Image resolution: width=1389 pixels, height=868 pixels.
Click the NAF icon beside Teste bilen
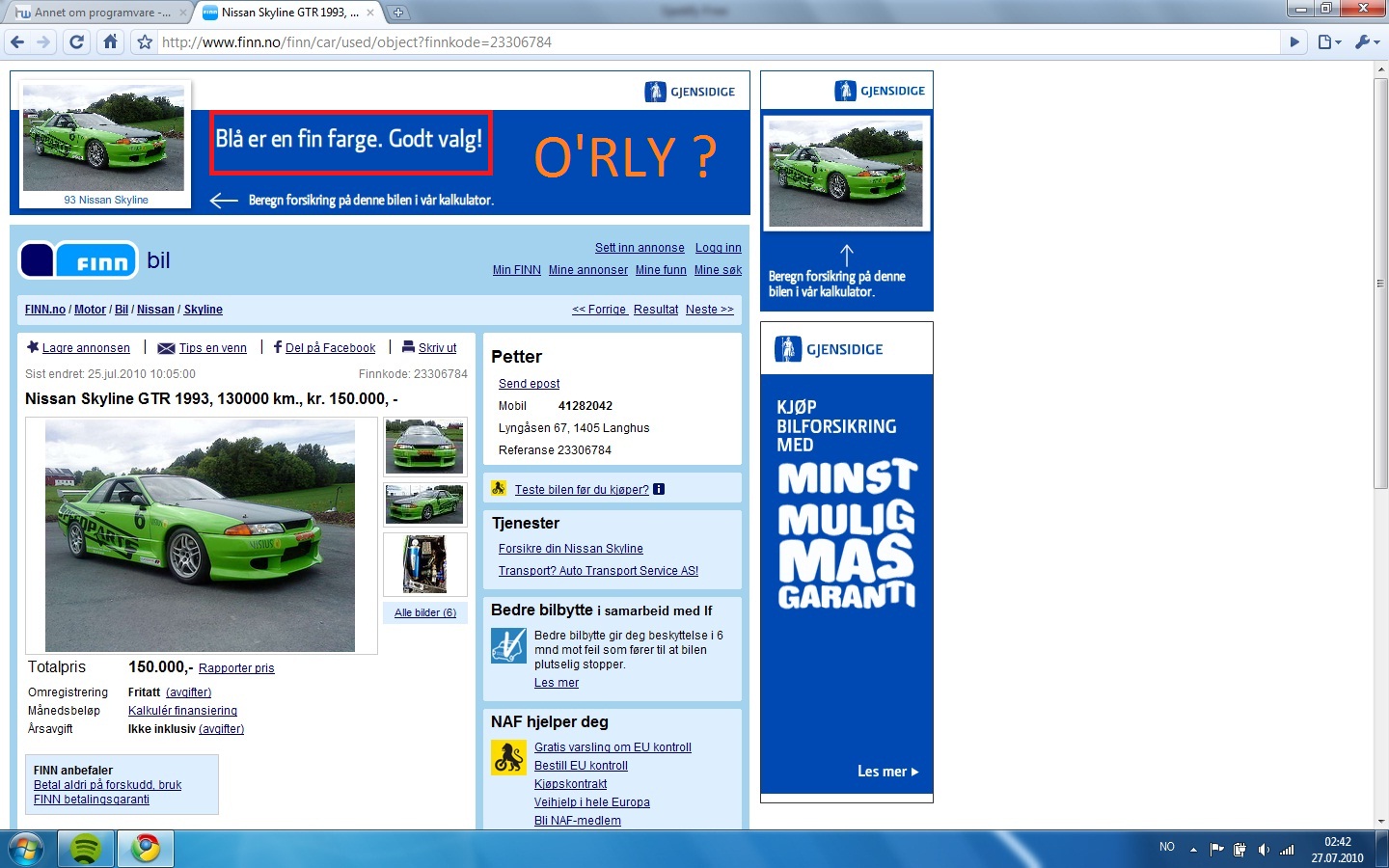coord(499,488)
